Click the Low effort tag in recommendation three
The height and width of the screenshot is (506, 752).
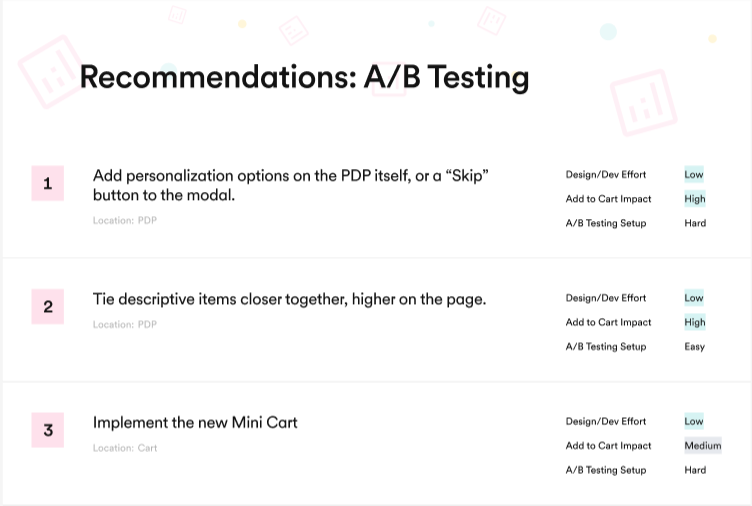click(x=693, y=421)
